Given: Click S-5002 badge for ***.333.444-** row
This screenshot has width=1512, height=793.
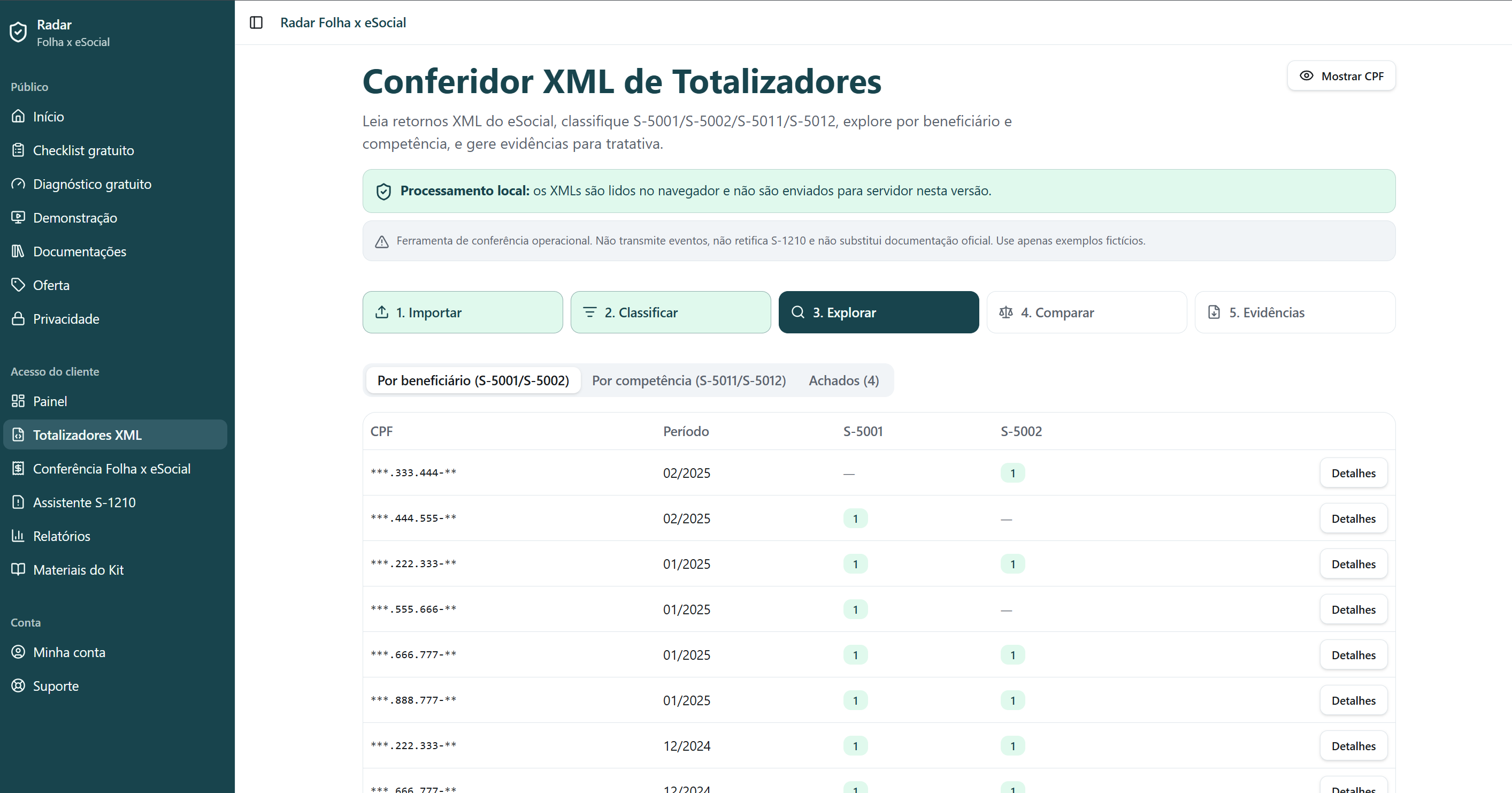Looking at the screenshot, I should [x=1012, y=473].
